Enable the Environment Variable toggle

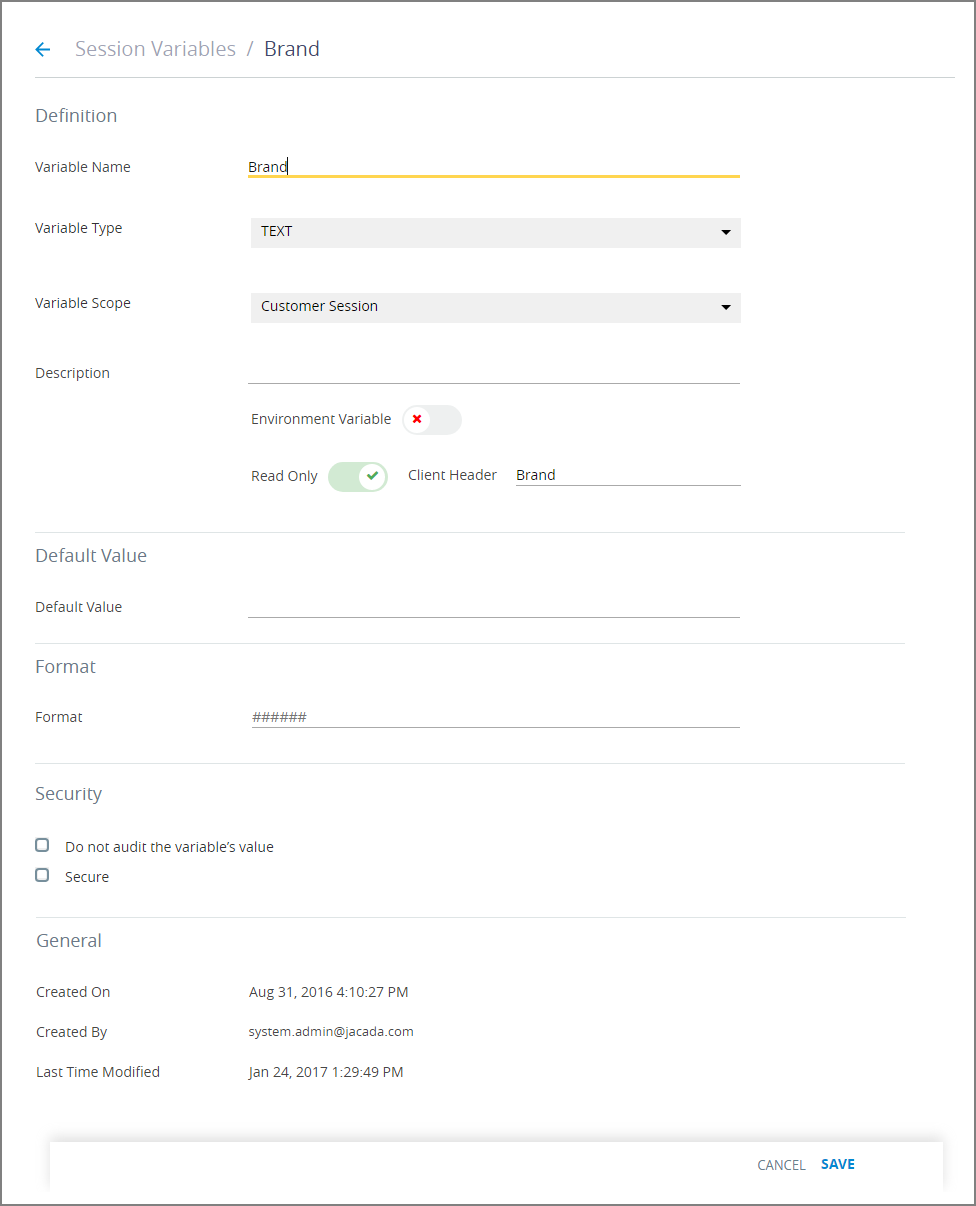click(432, 420)
